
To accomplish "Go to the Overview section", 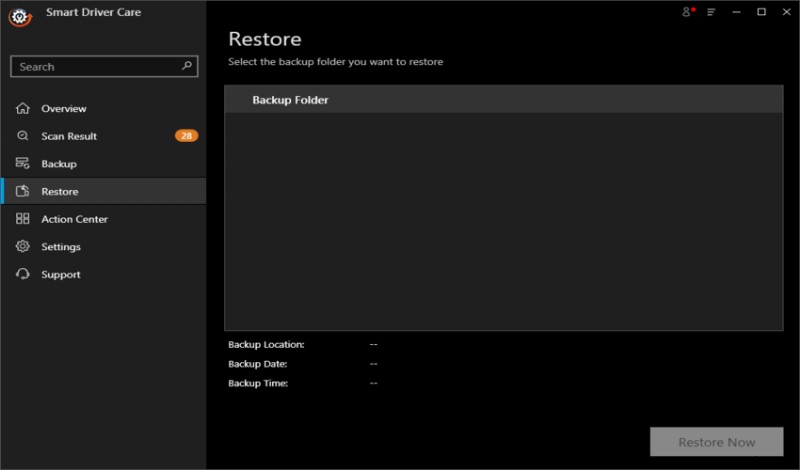I will coord(64,108).
